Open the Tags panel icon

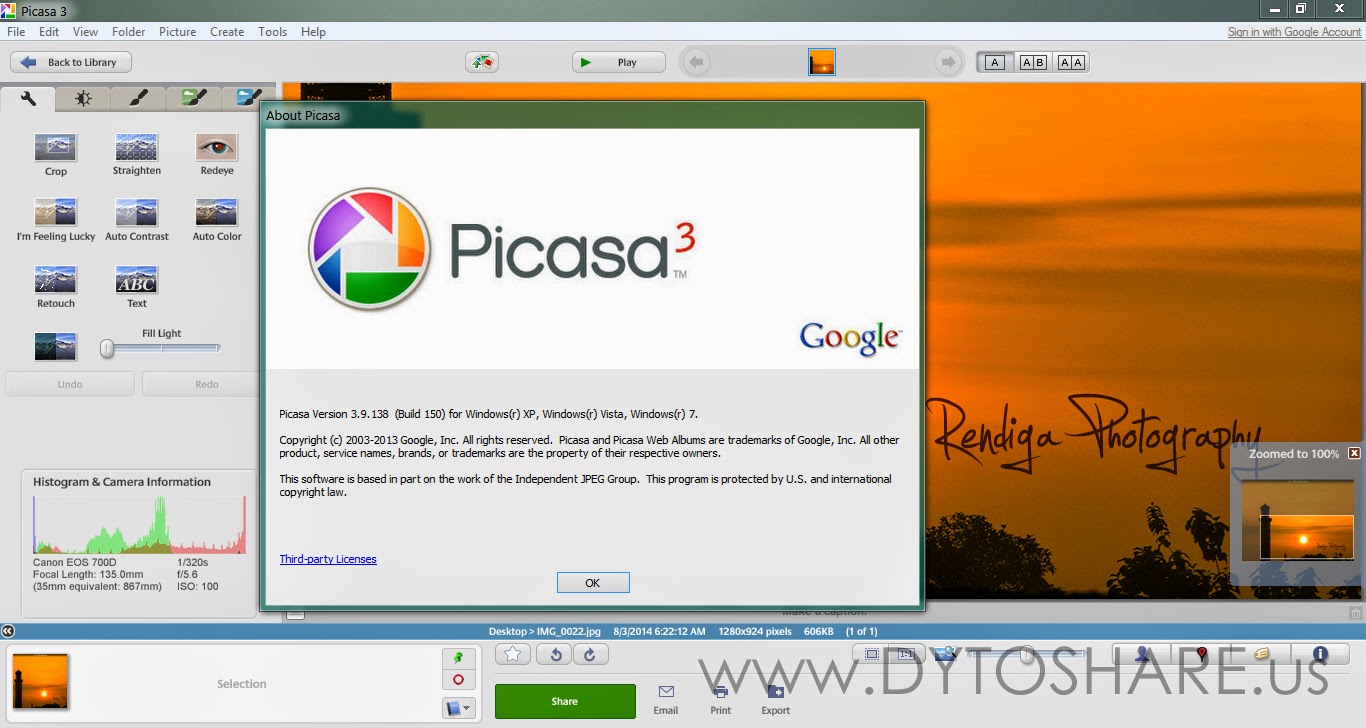click(x=1261, y=654)
